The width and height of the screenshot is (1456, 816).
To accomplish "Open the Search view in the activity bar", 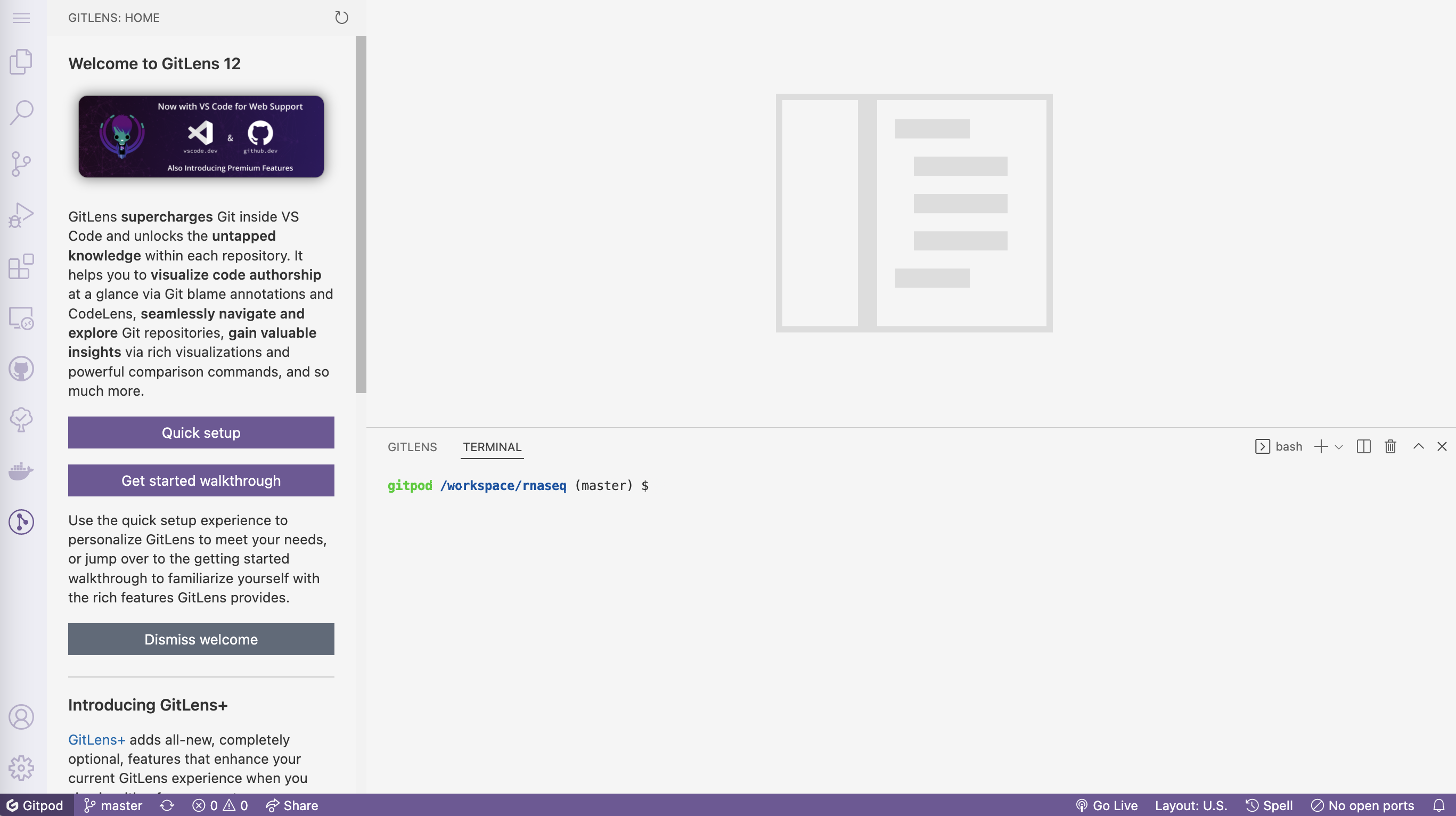I will coord(21,112).
